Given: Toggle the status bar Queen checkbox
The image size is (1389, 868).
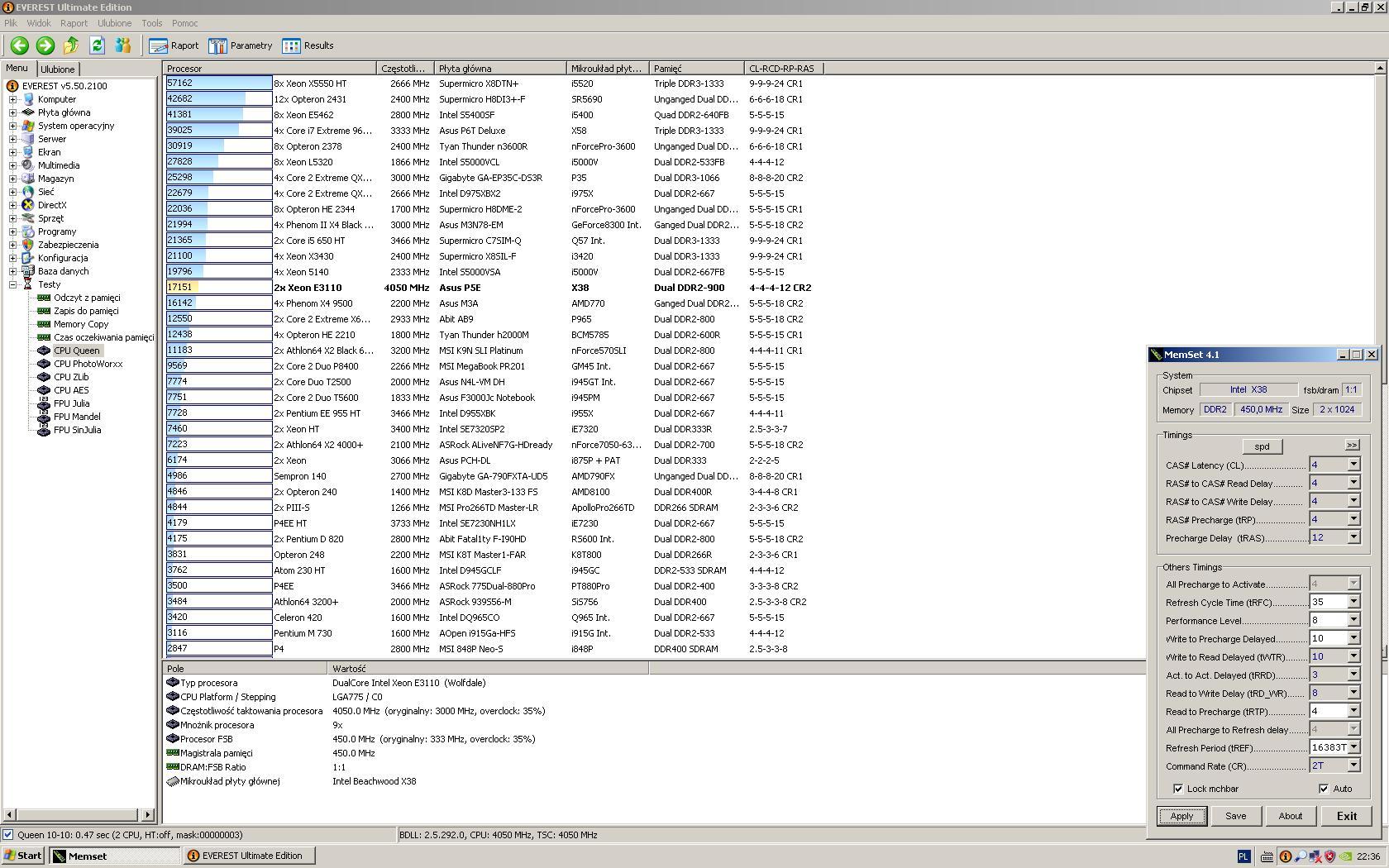Looking at the screenshot, I should [8, 835].
